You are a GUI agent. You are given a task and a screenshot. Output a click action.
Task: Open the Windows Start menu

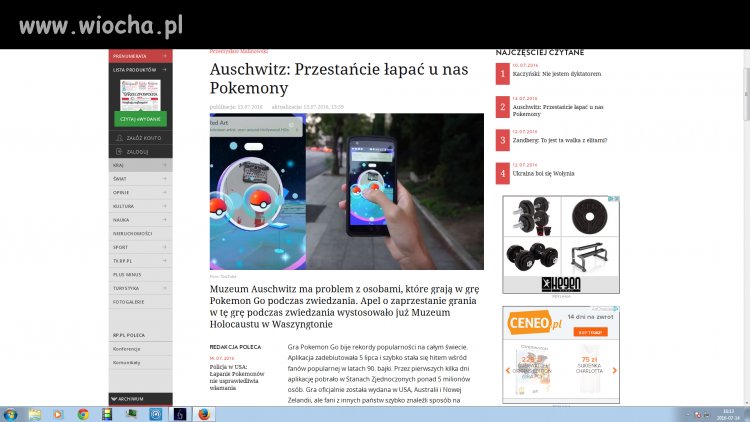[10, 414]
